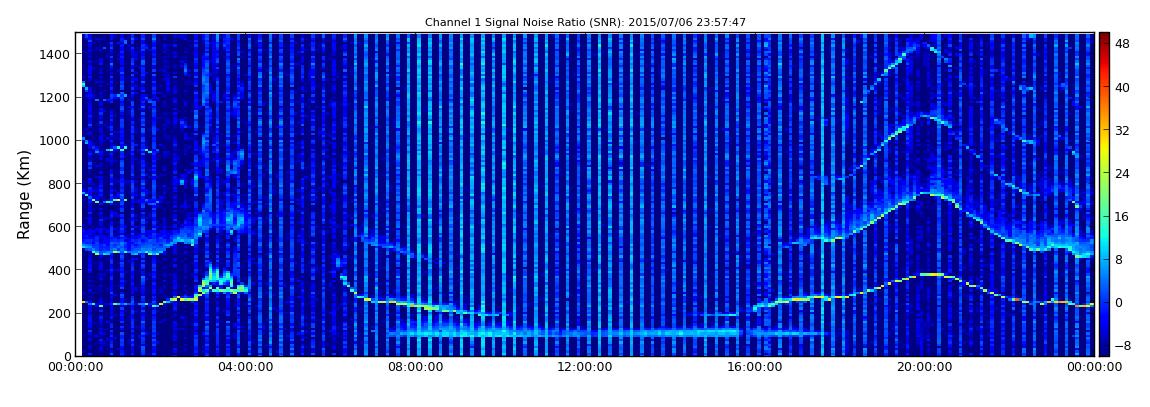
Task: Click the 08:00:00 time axis label
Action: (x=415, y=367)
